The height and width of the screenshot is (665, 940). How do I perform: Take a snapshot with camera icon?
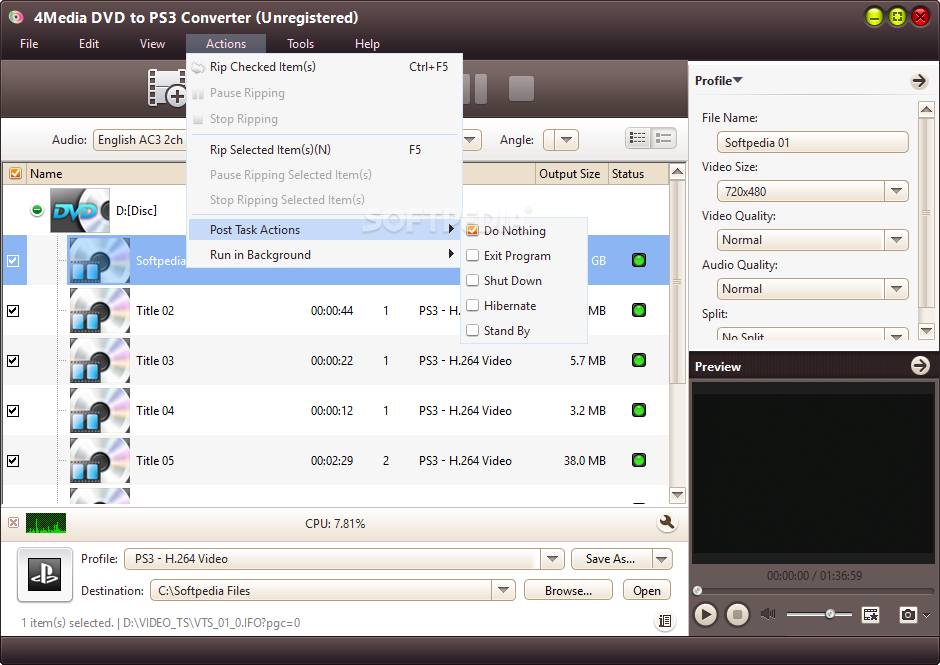(908, 615)
